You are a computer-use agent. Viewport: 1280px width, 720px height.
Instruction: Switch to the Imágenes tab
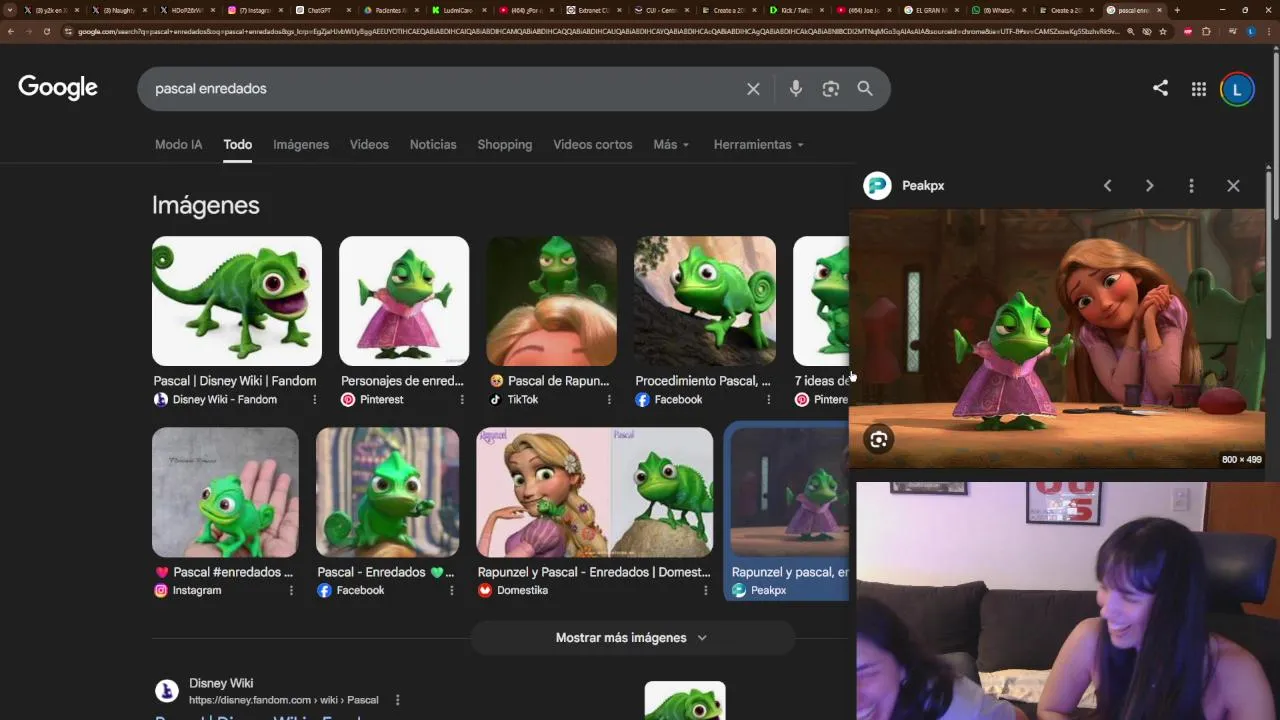pos(301,145)
